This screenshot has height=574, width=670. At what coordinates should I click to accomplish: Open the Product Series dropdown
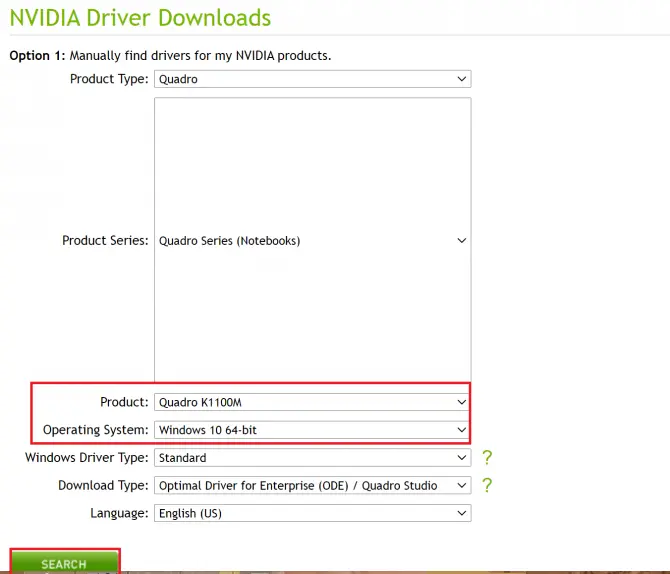[x=312, y=240]
